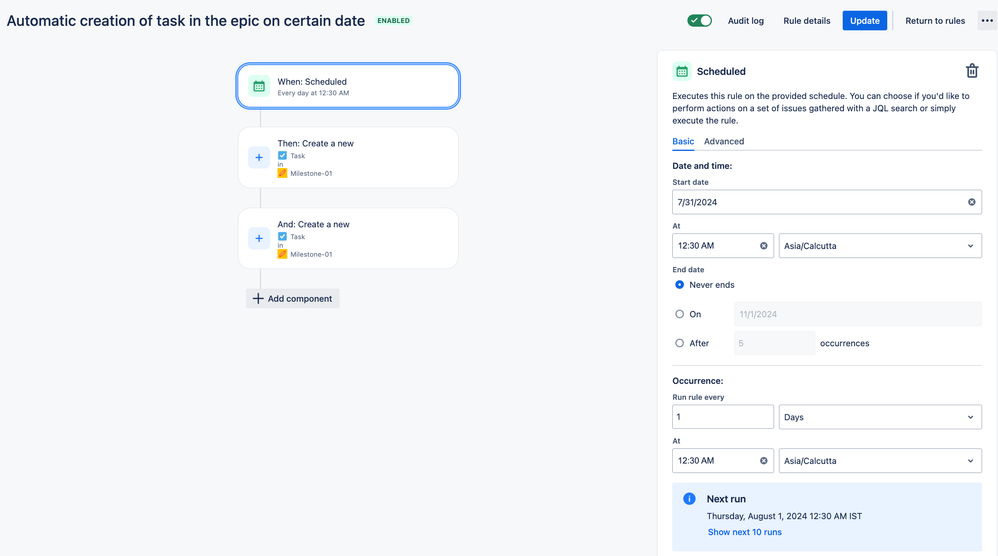
Task: Click the rule title Automatic creation of task
Action: [x=186, y=20]
